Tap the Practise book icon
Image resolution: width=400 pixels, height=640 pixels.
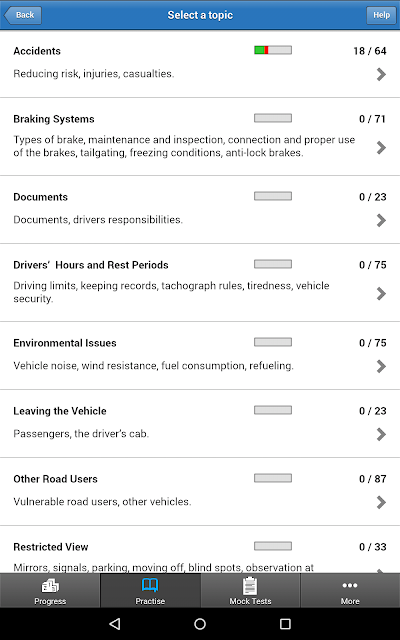pyautogui.click(x=150, y=585)
